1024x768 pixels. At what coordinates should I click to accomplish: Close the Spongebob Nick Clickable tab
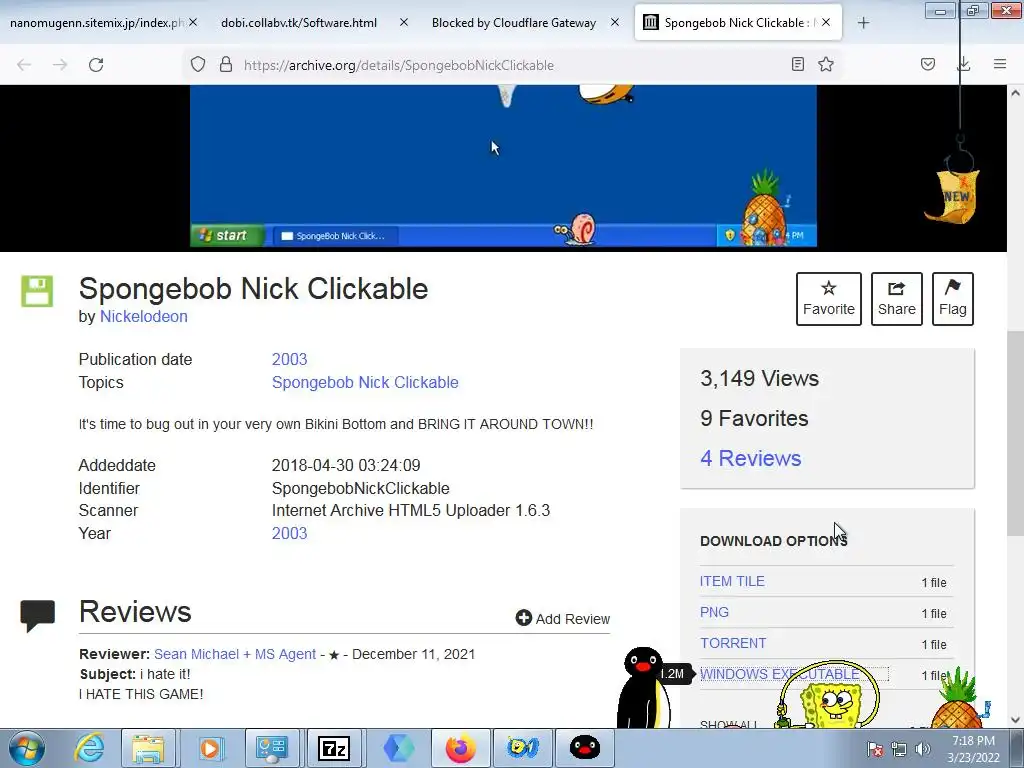(826, 22)
